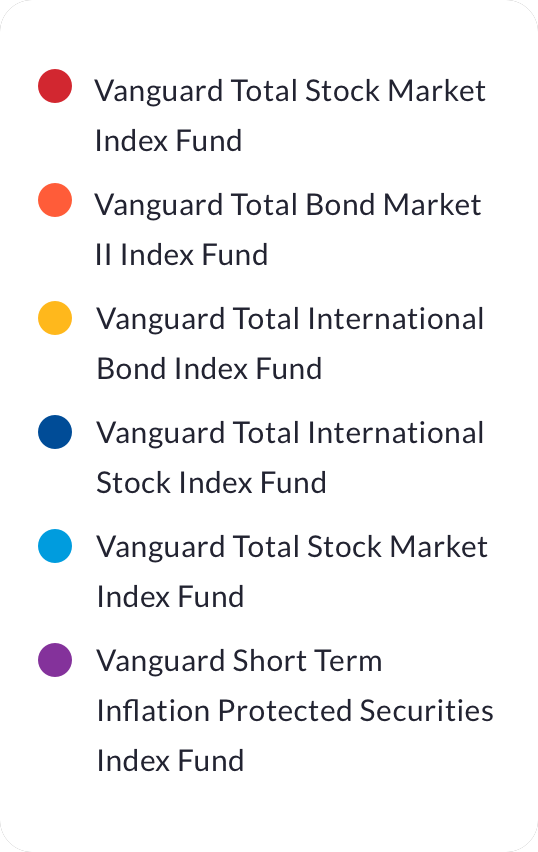Select Vanguard Total Bond Market II Index Fund
Viewport: 538px width, 852px height.
[288, 230]
